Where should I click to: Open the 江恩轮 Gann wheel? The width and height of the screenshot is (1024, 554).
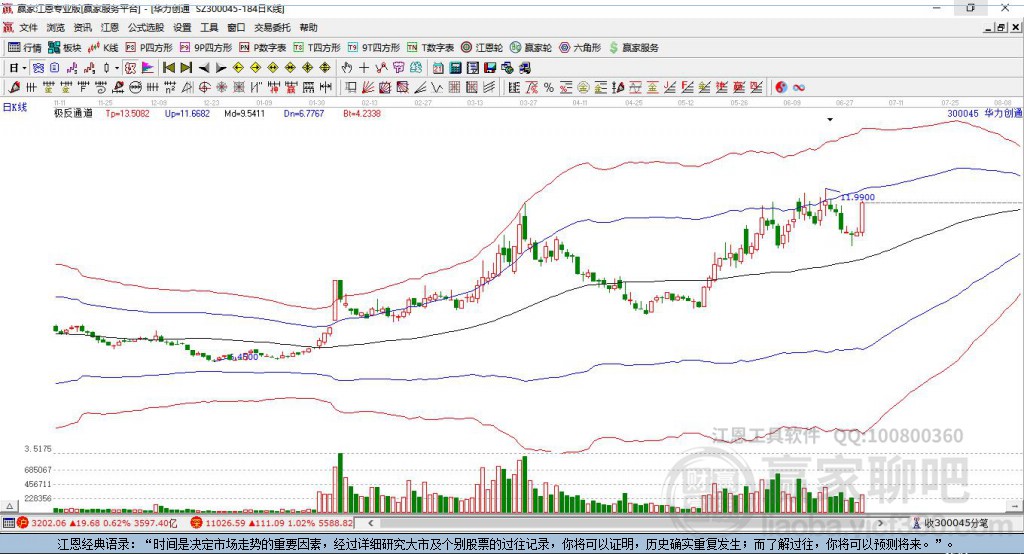coord(482,48)
